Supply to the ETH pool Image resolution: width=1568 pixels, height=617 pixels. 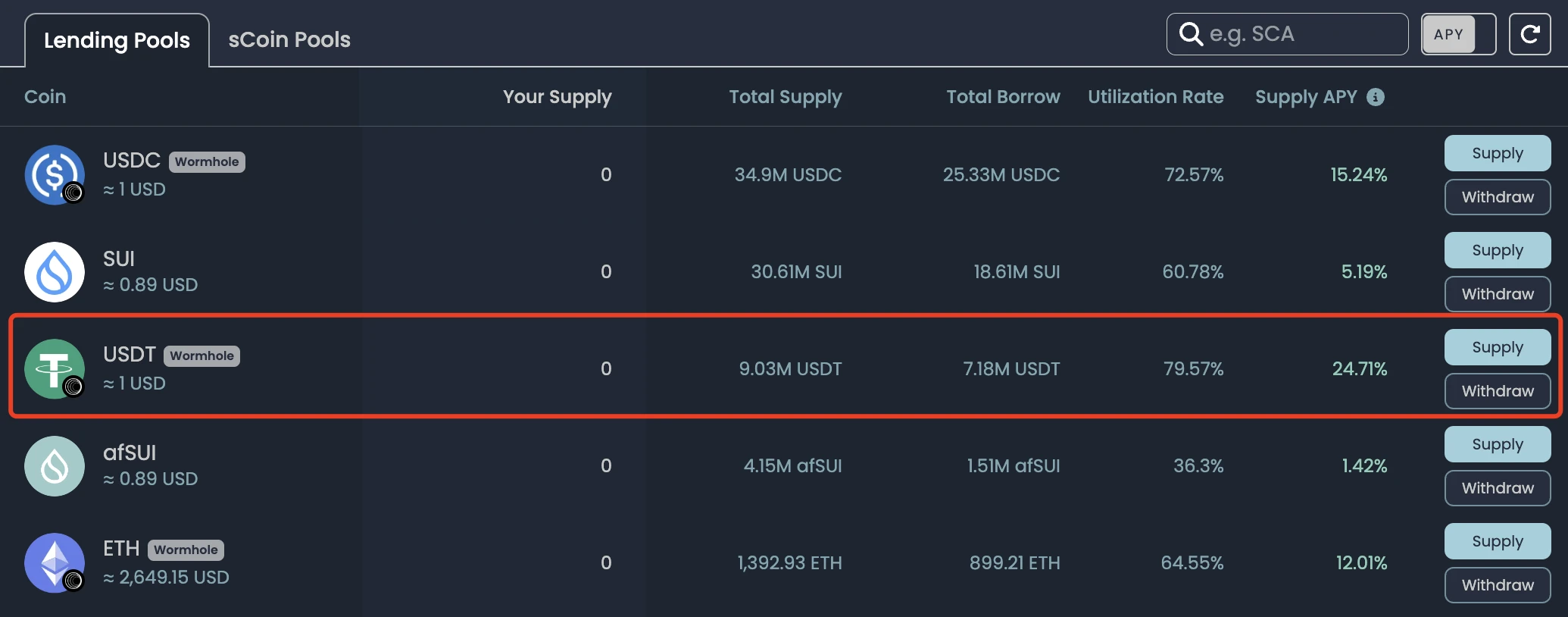point(1497,541)
